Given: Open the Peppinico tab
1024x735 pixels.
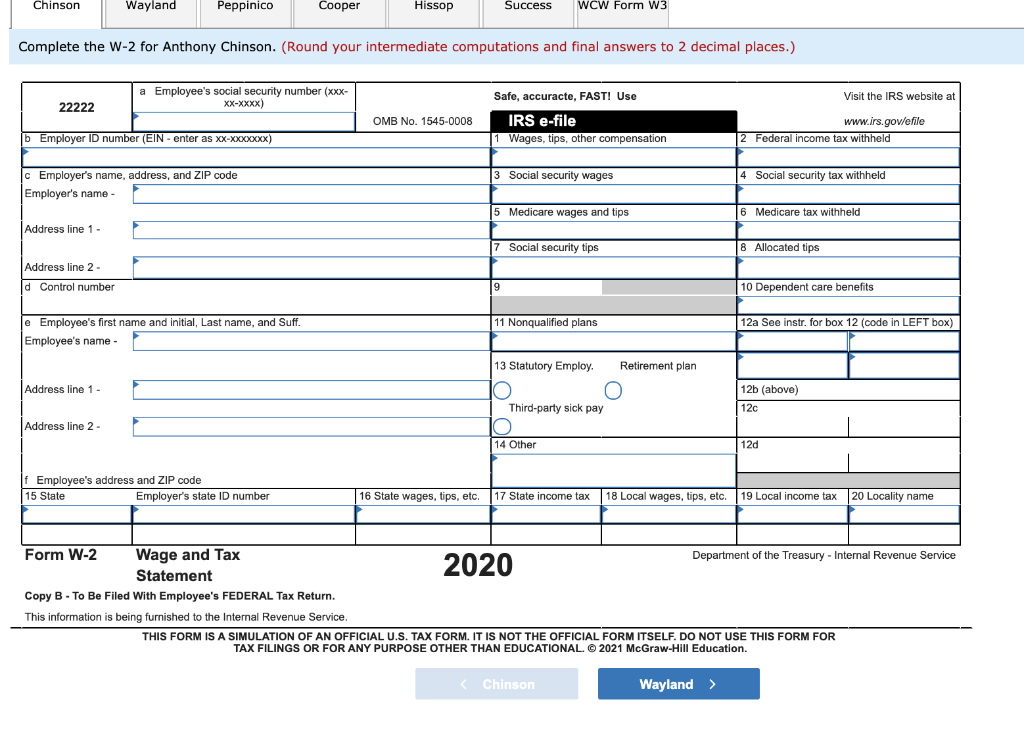Looking at the screenshot, I should pyautogui.click(x=245, y=8).
